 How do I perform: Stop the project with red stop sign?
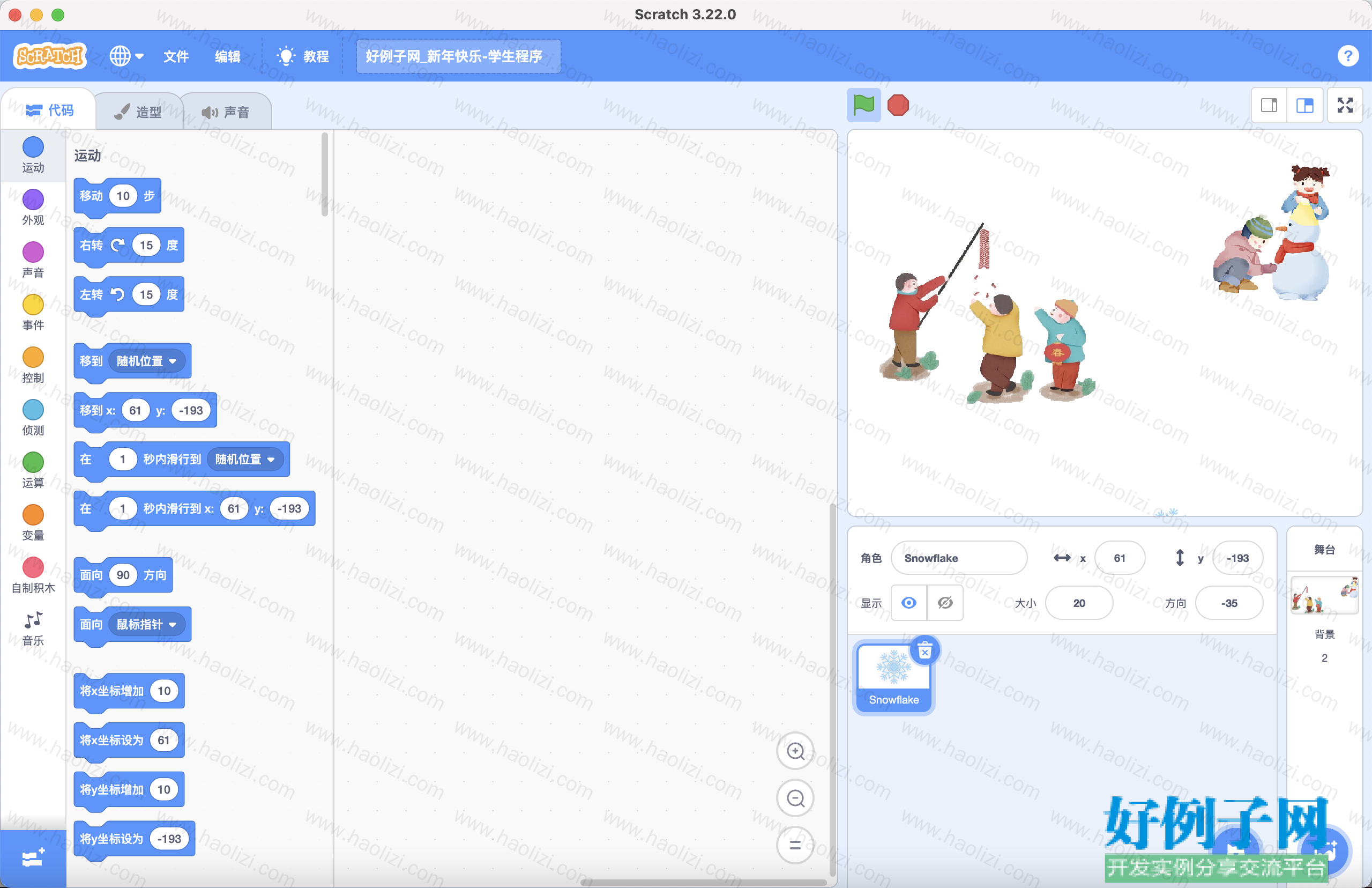898,105
